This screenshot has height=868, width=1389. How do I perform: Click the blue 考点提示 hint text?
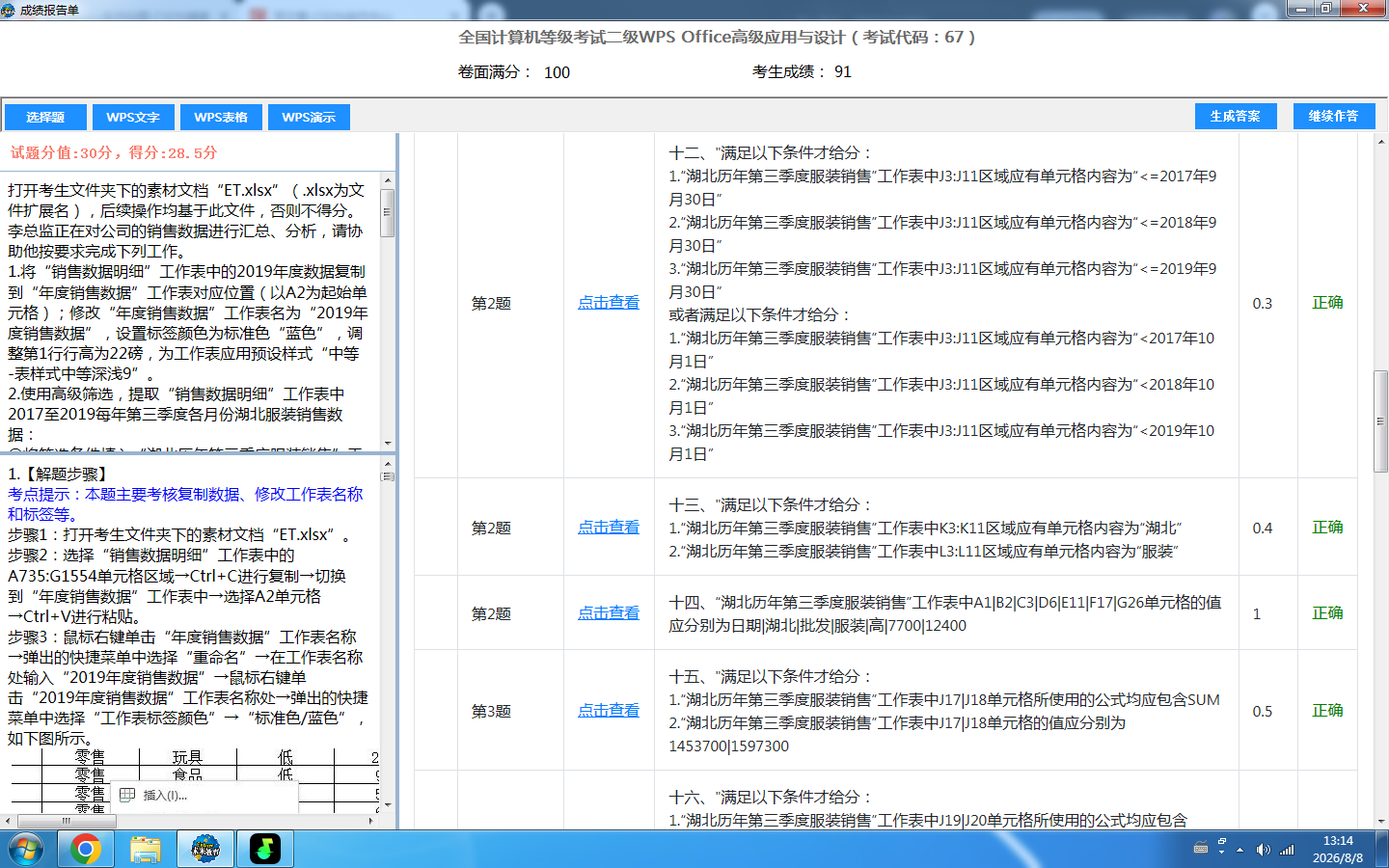point(185,504)
